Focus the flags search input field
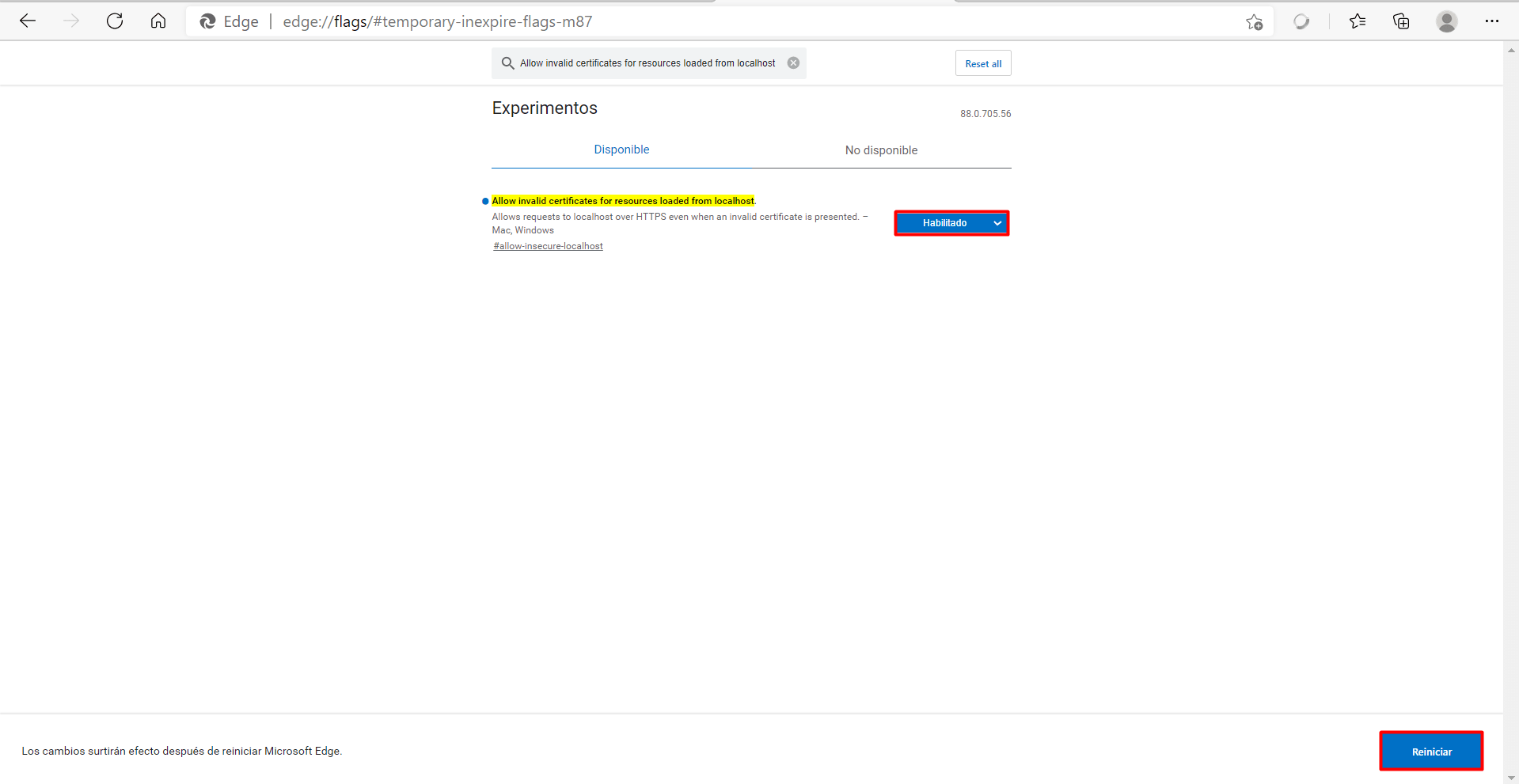The image size is (1519, 784). click(x=647, y=63)
